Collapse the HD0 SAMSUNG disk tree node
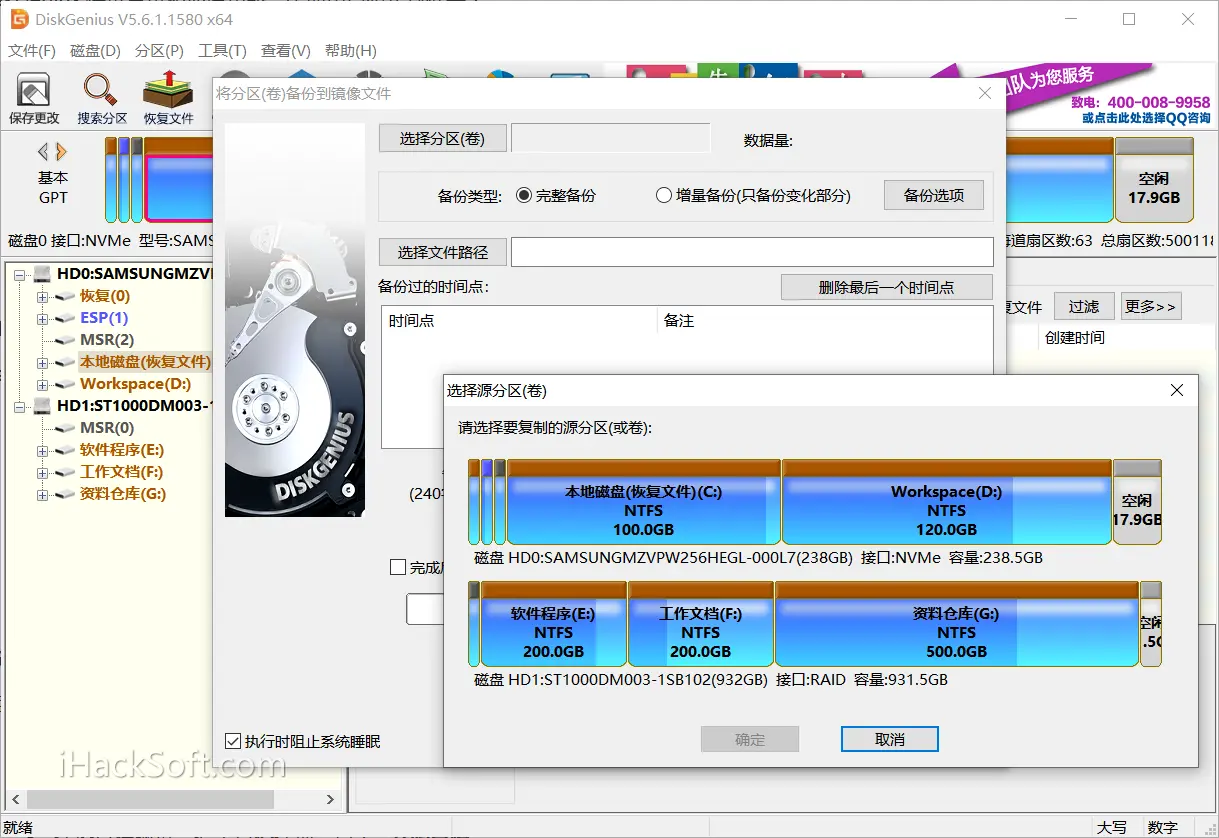 tap(20, 274)
